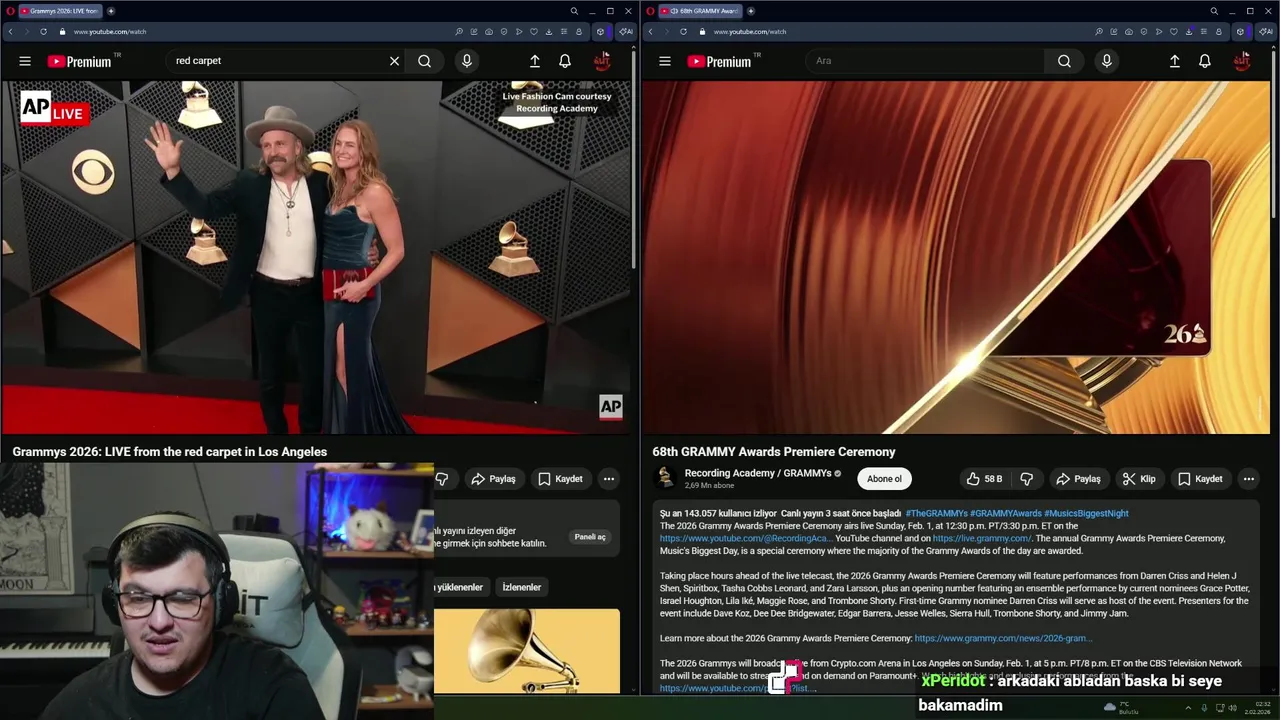Open the gramophone recommended video thumbnail

tap(527, 651)
